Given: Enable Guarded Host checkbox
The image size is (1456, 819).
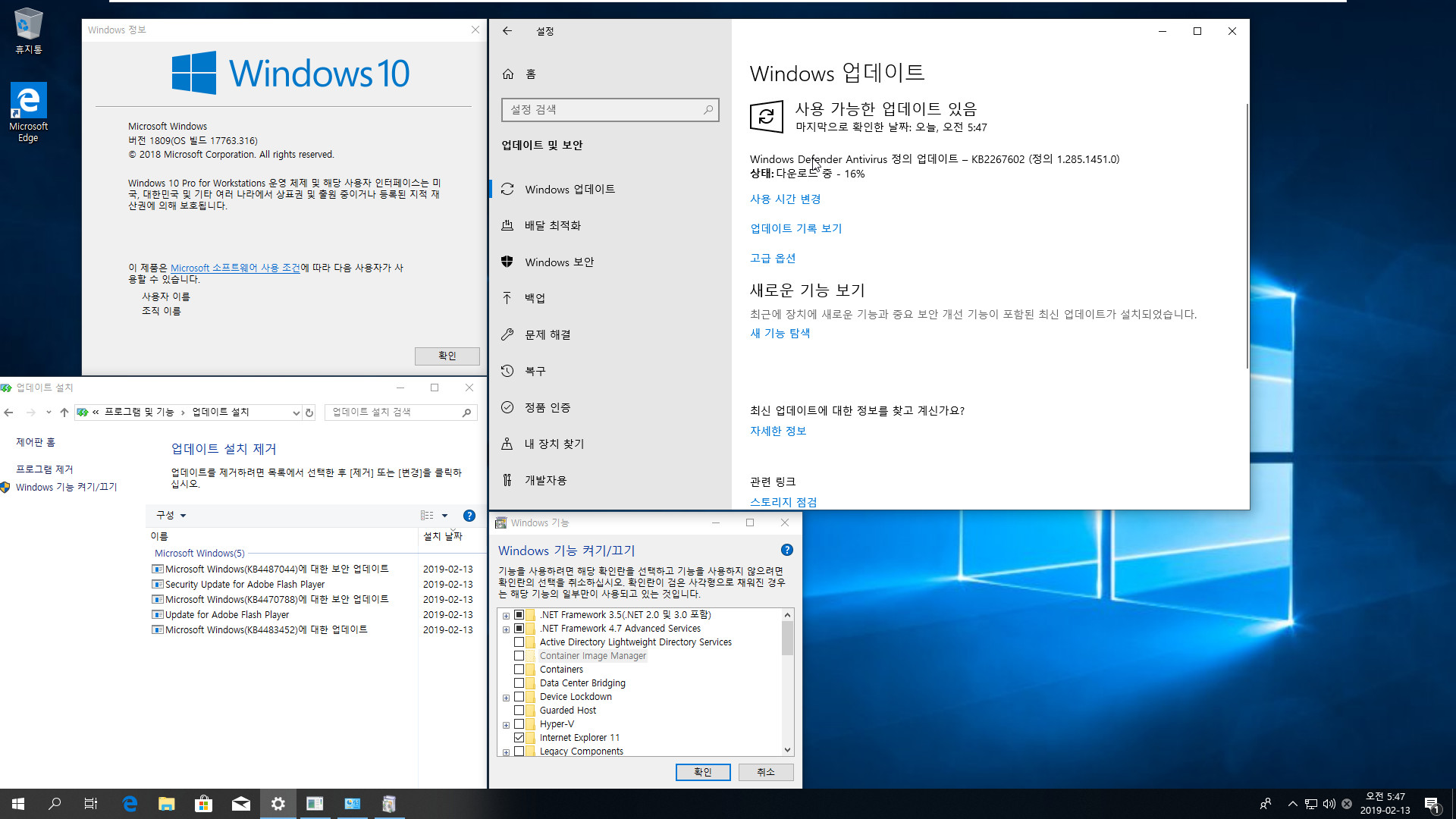Looking at the screenshot, I should [x=519, y=711].
